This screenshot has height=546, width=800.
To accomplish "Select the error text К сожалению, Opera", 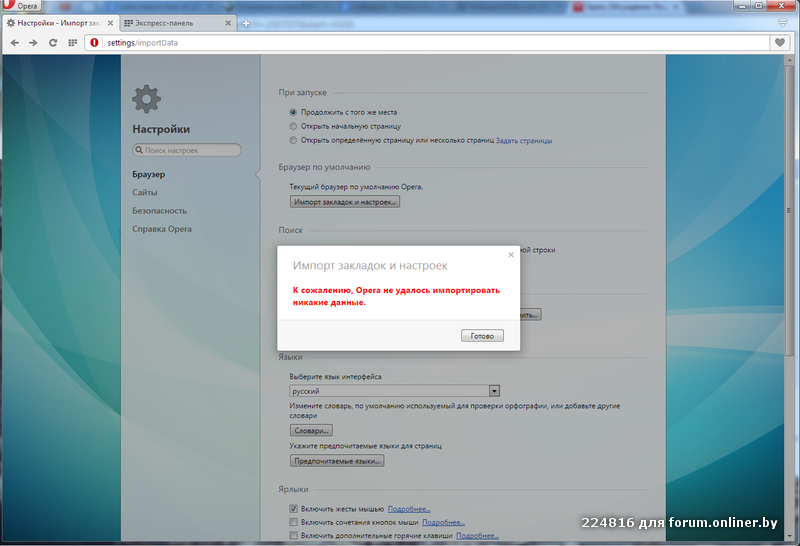I will point(396,296).
